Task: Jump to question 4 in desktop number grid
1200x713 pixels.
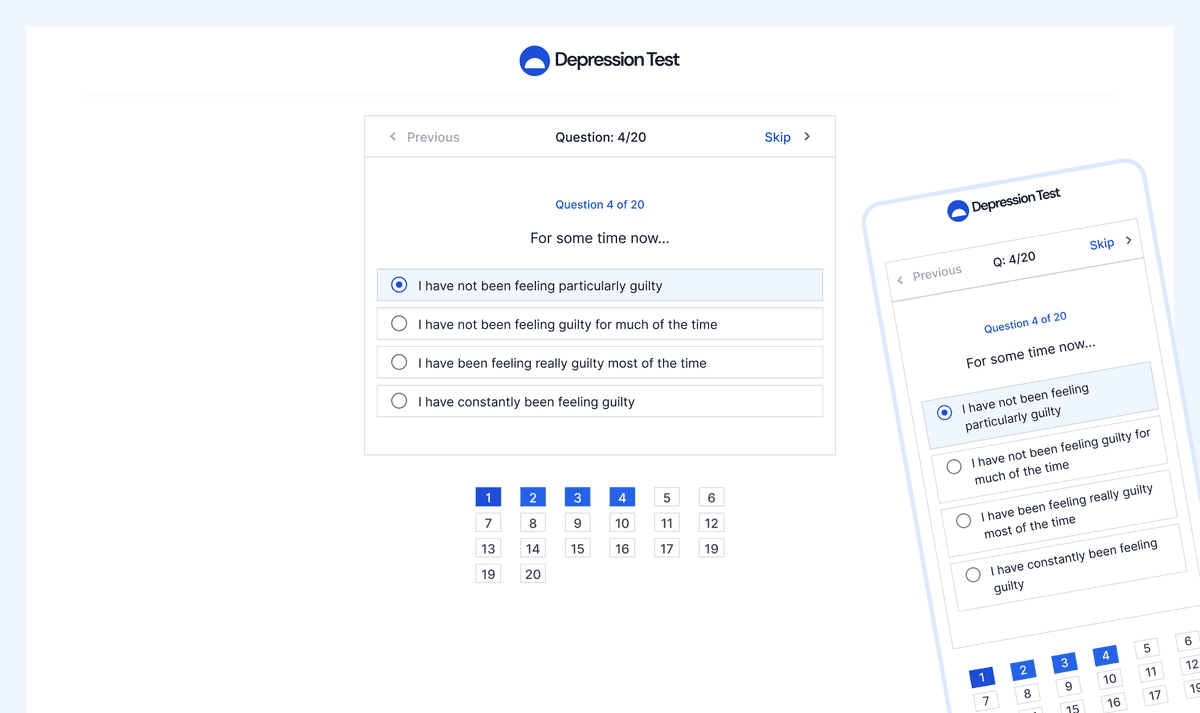Action: tap(622, 497)
